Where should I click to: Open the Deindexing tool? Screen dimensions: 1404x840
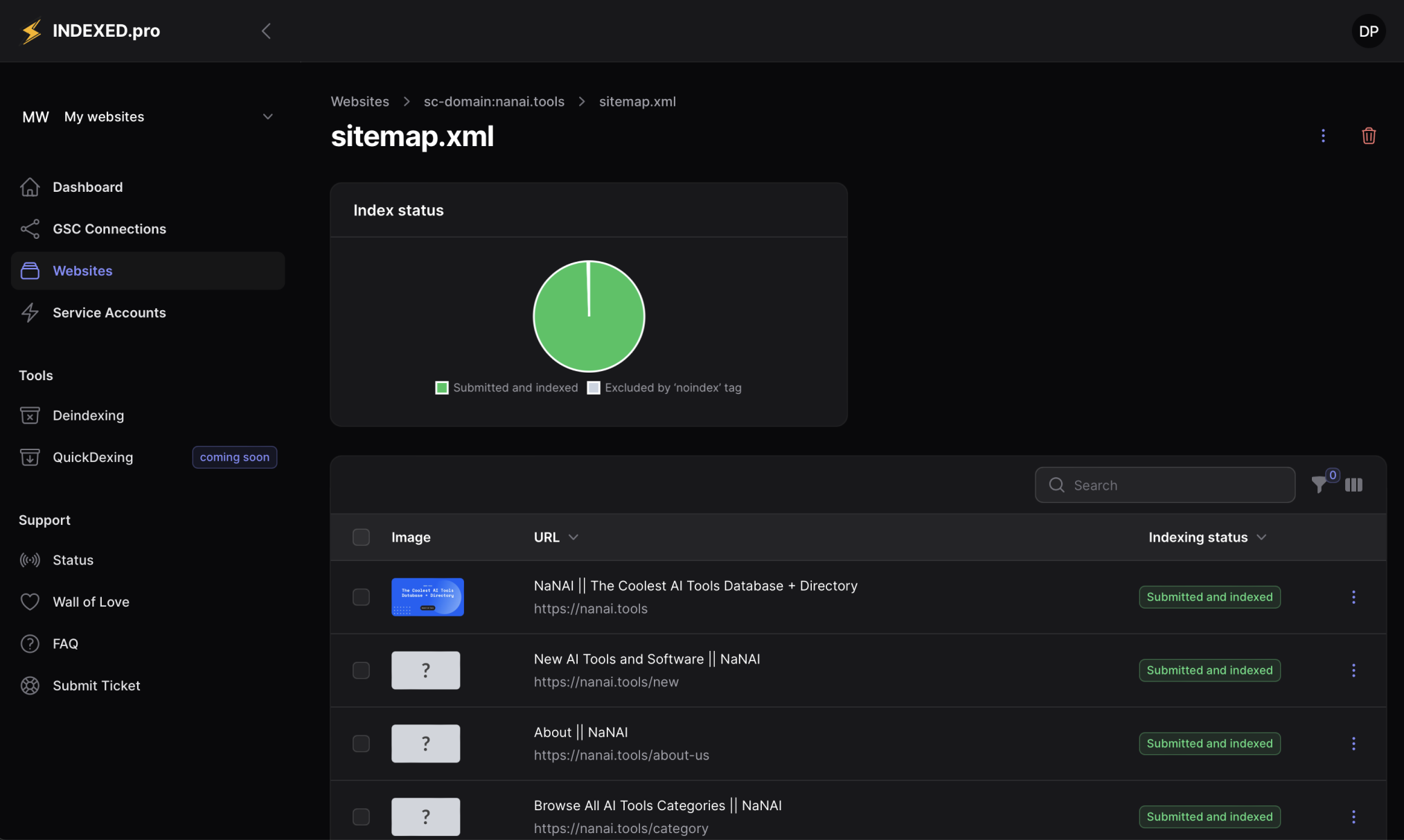coord(148,415)
